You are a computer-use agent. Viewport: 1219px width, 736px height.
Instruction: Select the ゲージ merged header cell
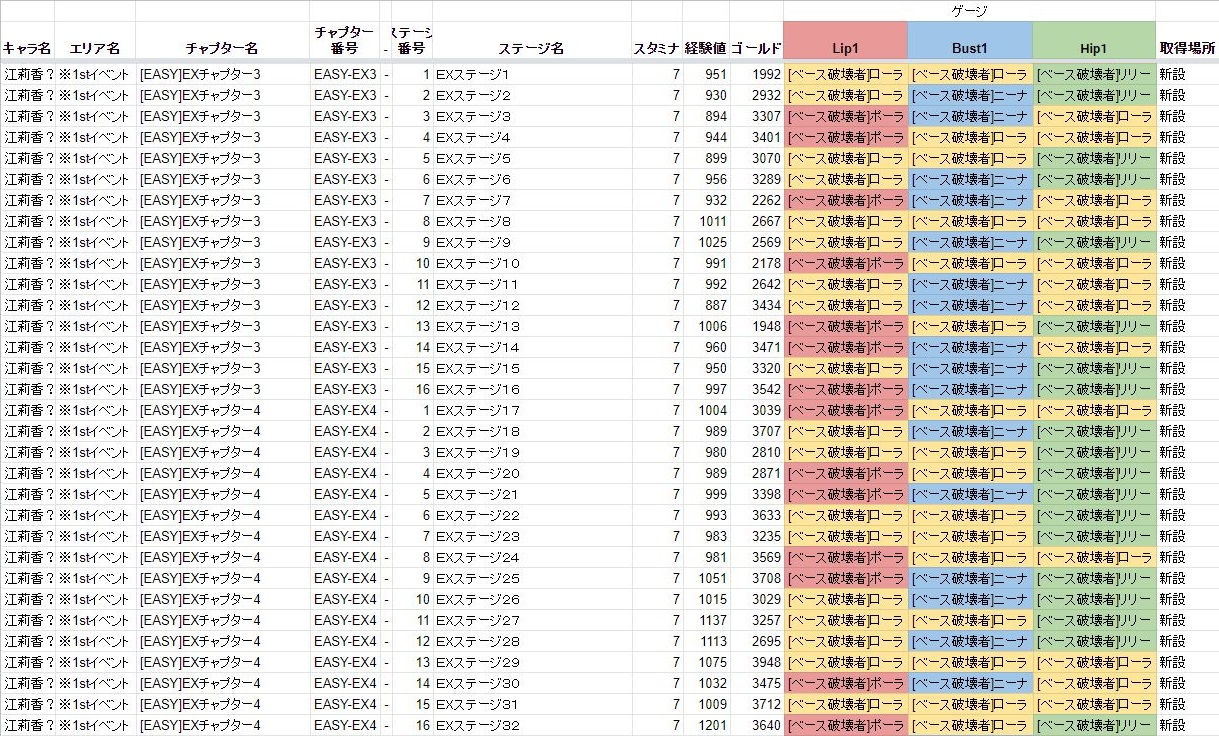pos(968,11)
